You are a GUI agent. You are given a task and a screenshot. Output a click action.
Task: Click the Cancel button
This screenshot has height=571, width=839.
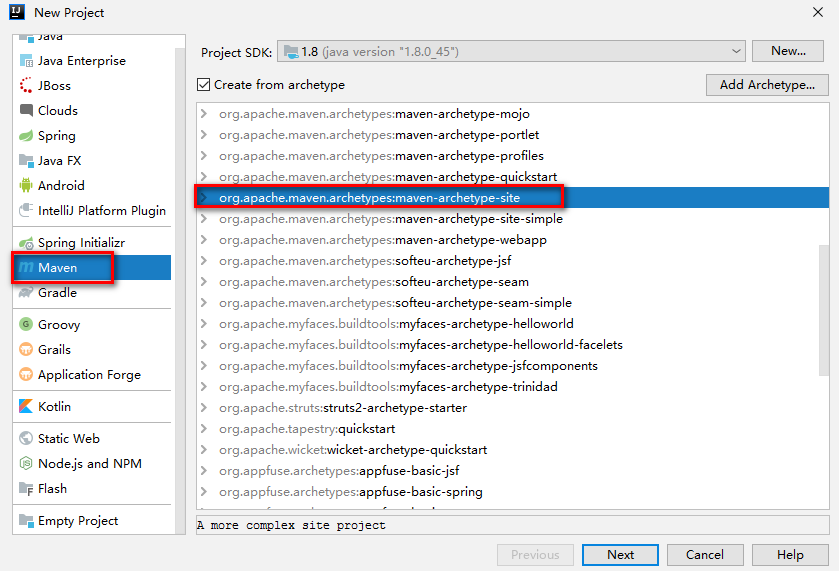pyautogui.click(x=705, y=555)
